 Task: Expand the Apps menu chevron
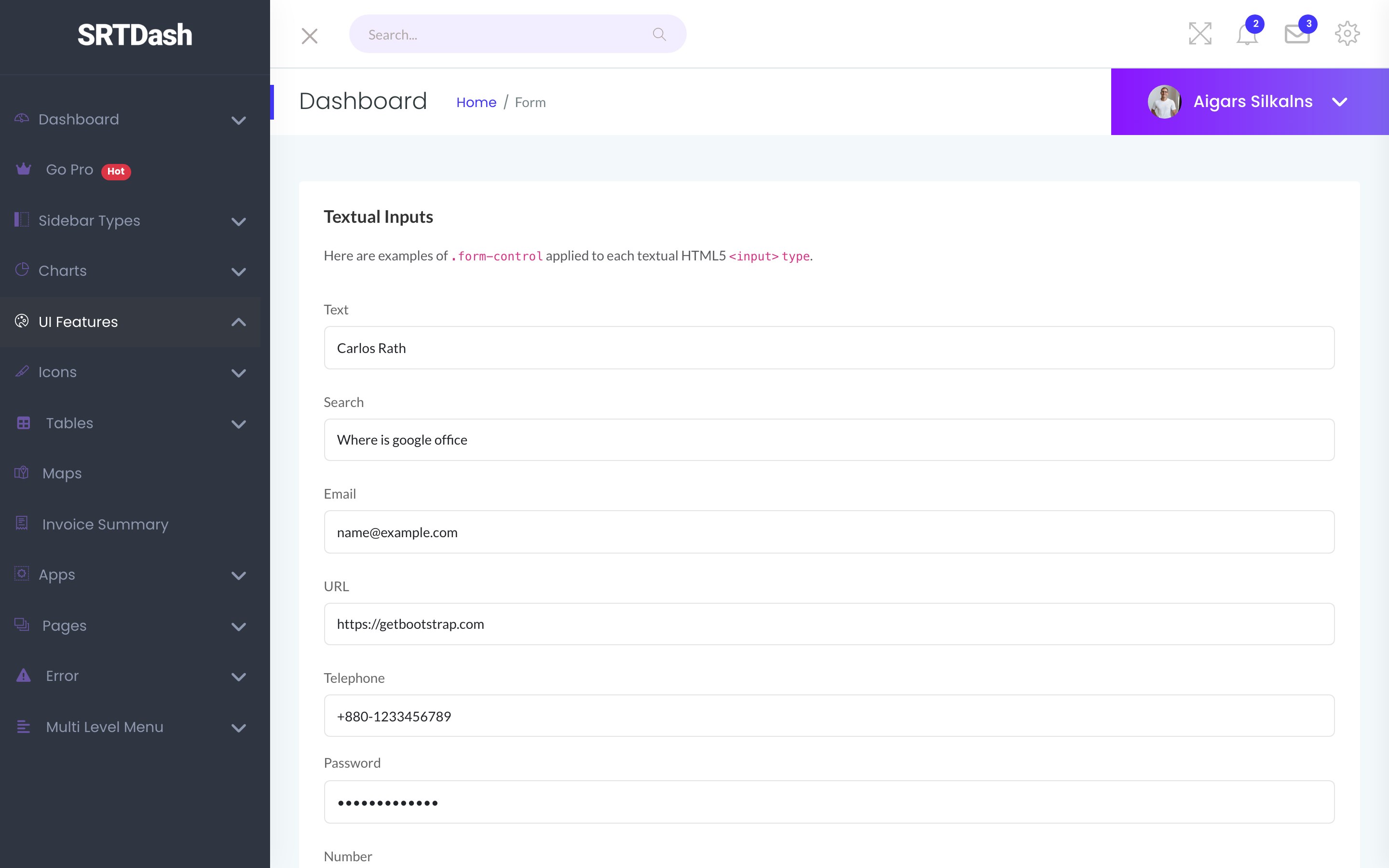(238, 575)
